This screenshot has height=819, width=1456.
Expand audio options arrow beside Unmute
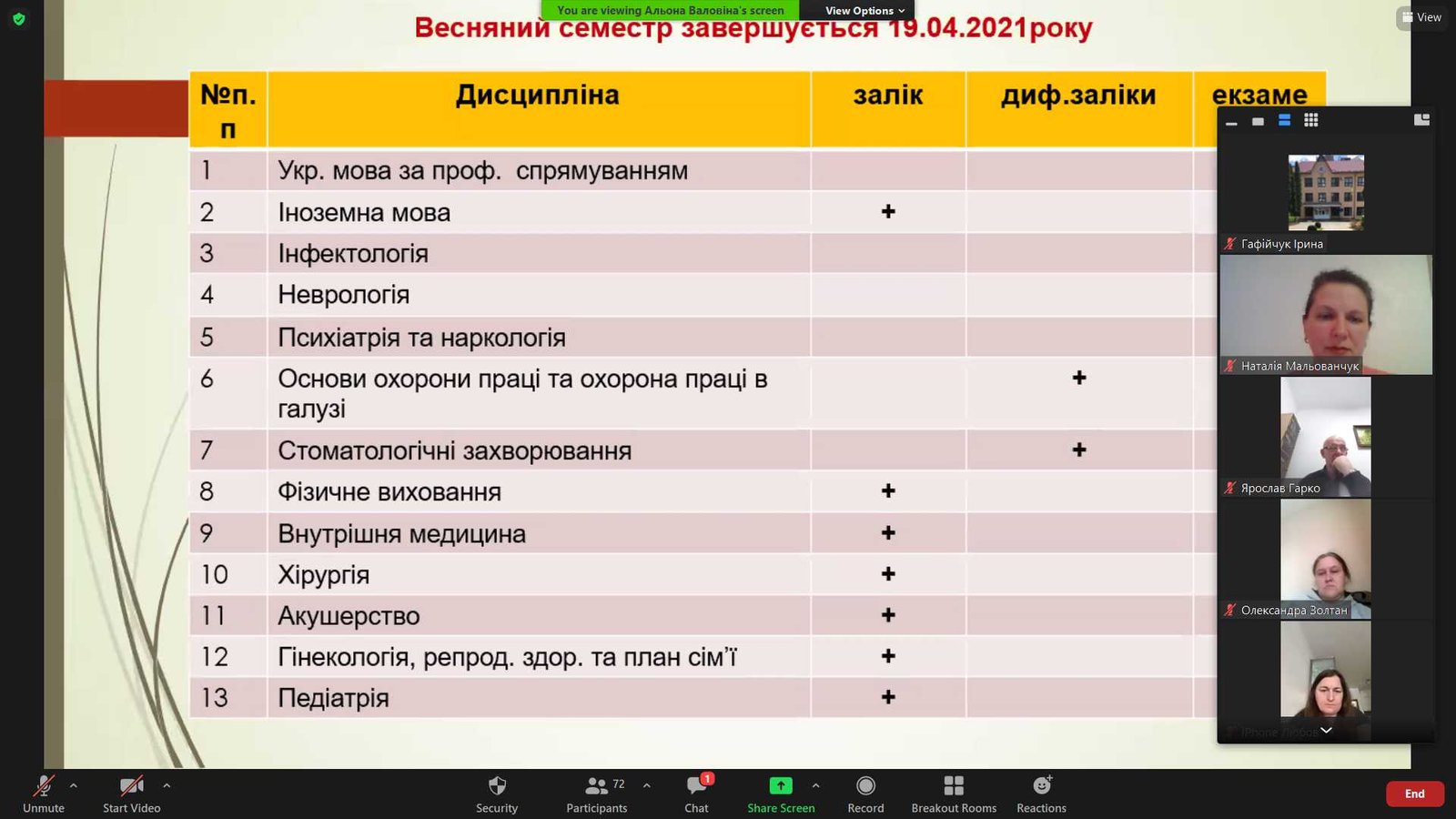(x=74, y=785)
